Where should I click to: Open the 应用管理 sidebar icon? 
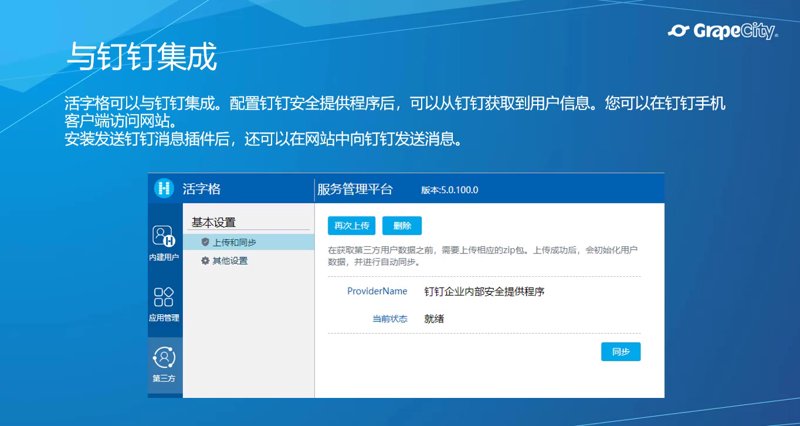(164, 304)
